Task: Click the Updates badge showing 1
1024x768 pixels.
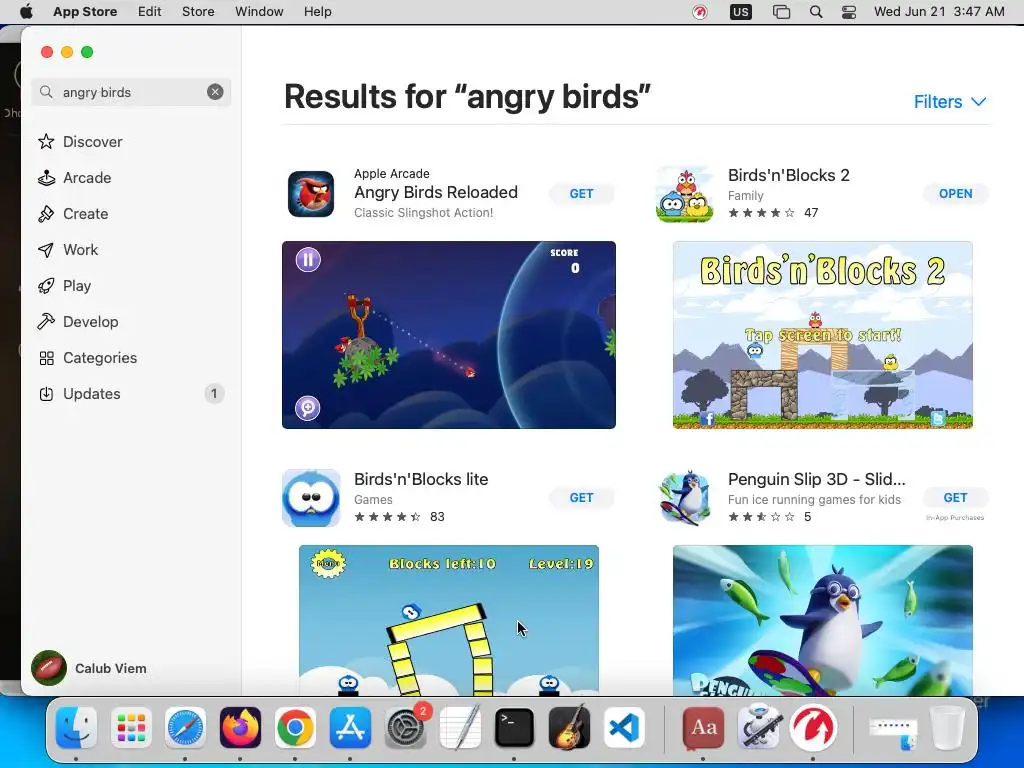Action: [x=214, y=394]
